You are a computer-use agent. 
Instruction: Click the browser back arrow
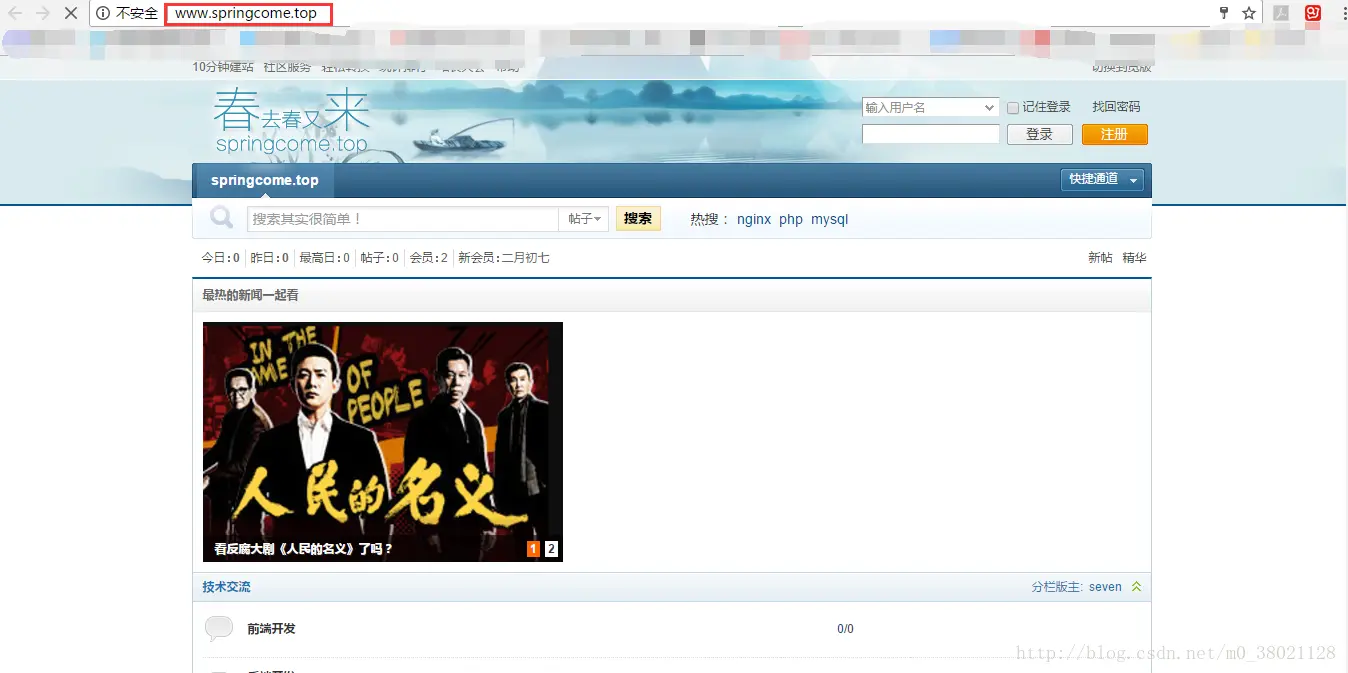(15, 14)
